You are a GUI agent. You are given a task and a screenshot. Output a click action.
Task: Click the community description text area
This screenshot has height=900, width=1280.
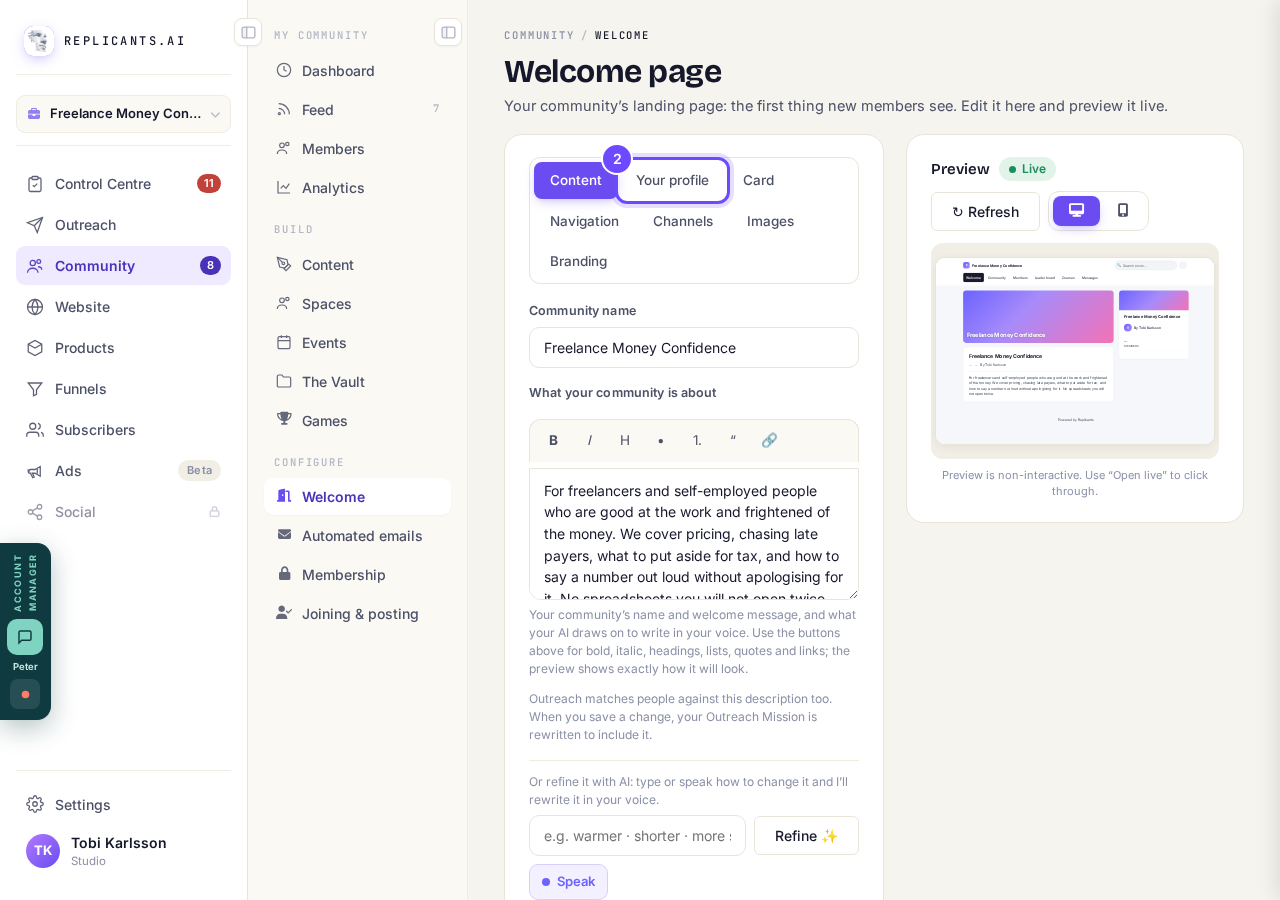point(694,534)
